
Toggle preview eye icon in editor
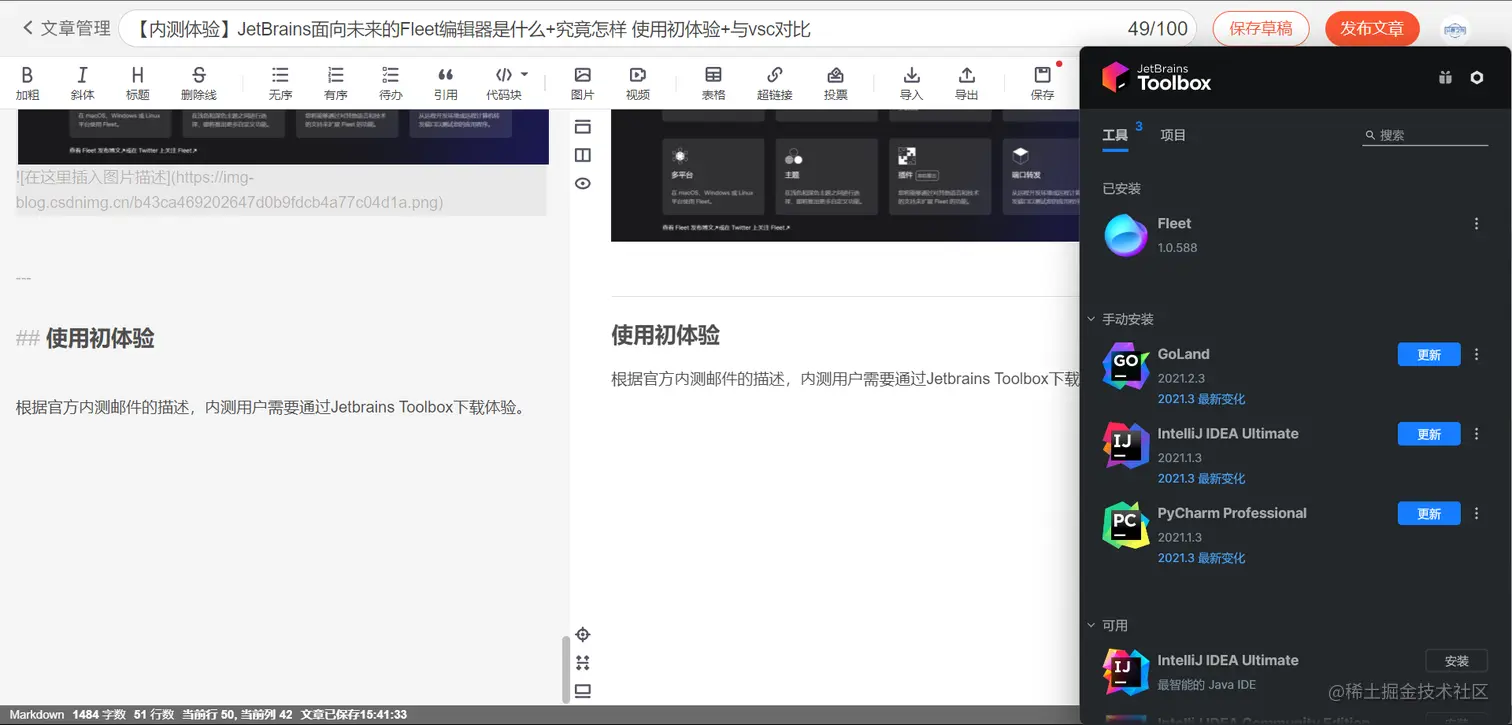(582, 183)
